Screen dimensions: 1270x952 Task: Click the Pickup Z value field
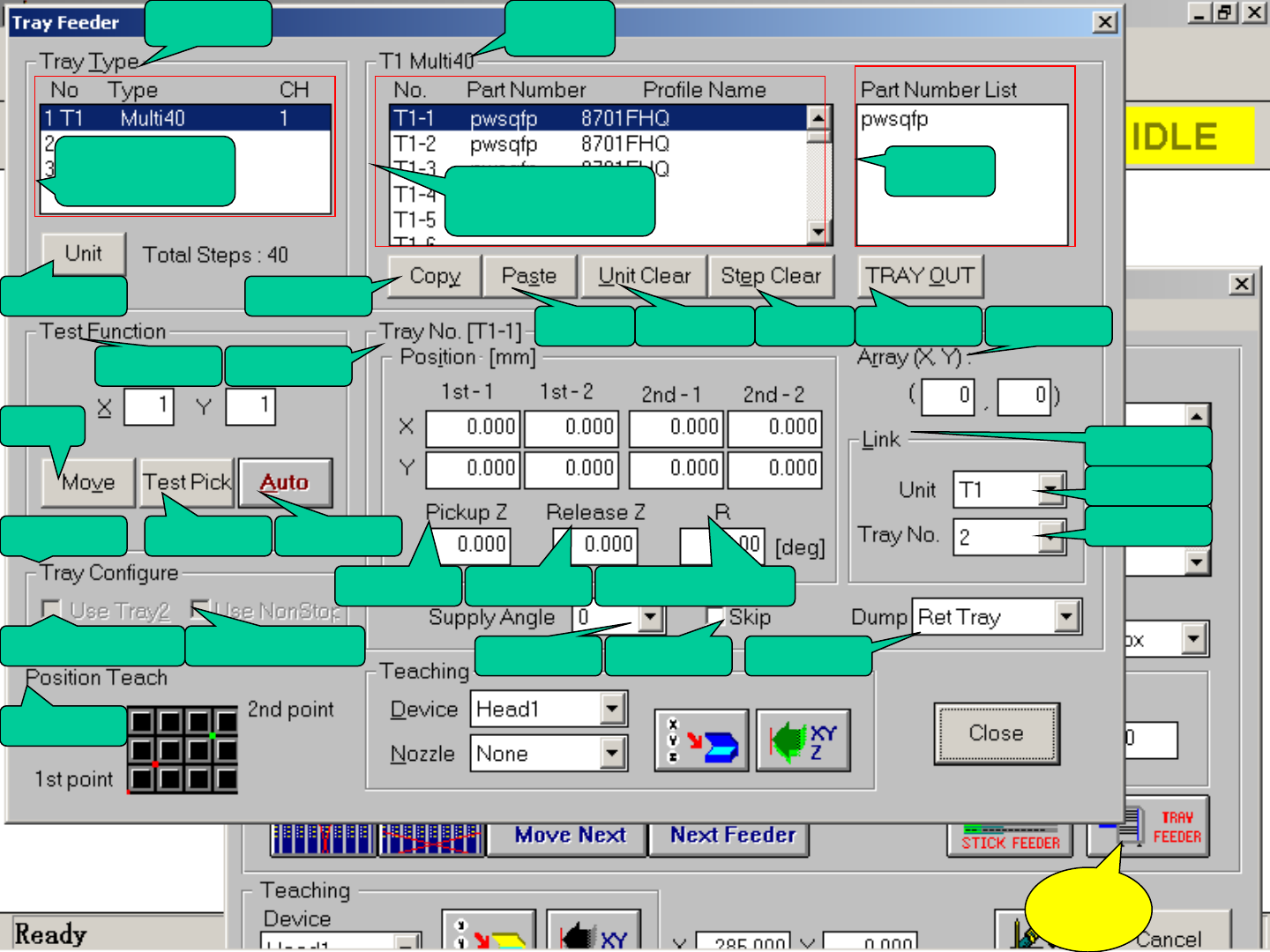[x=471, y=546]
